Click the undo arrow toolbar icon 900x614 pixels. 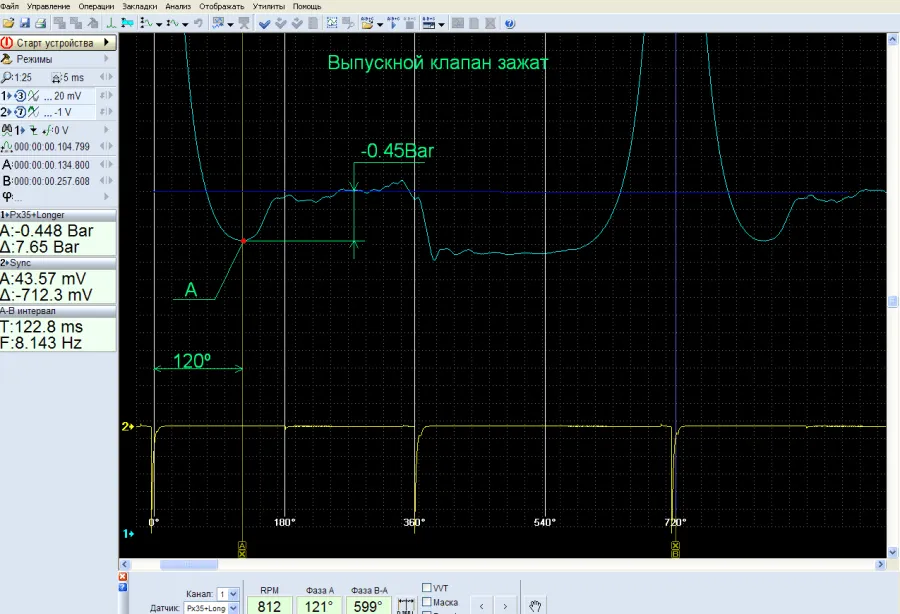coord(199,24)
